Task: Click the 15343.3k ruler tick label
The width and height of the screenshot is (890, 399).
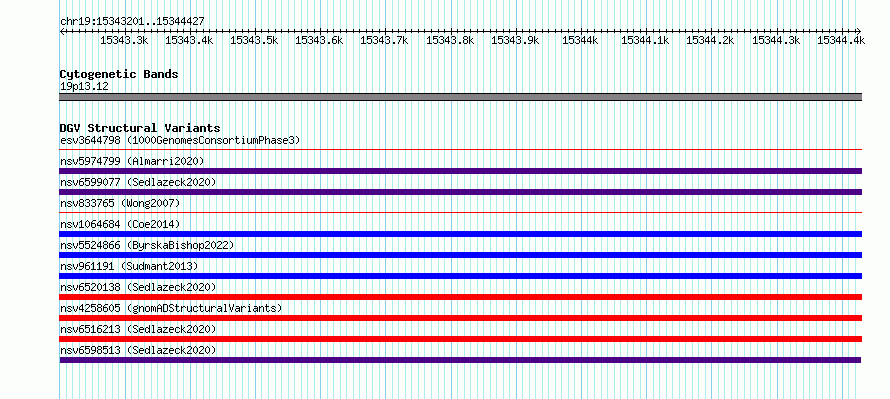Action: 124,40
